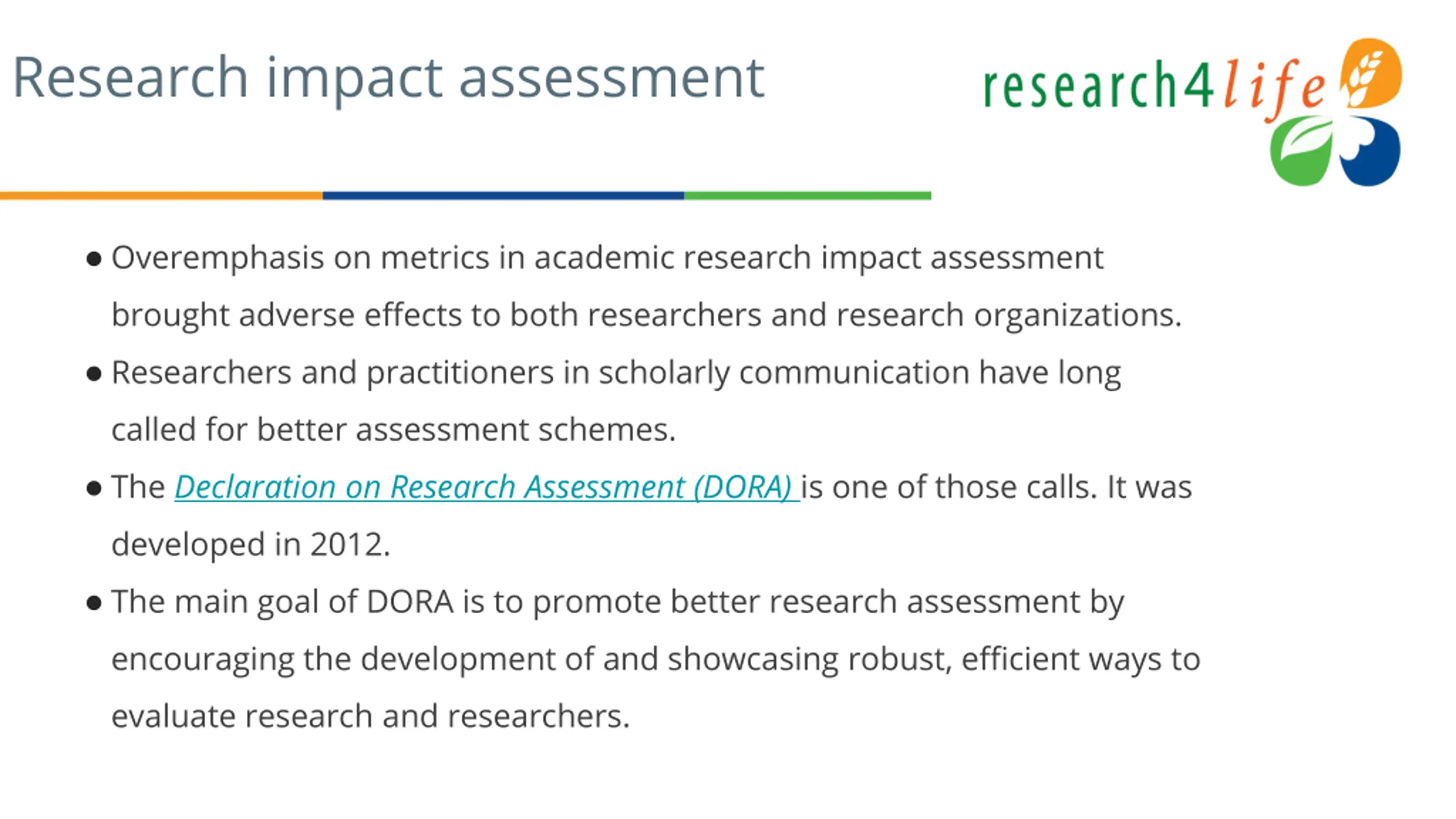Click the text "developed in 2012."
The width and height of the screenshot is (1456, 819).
tap(251, 544)
